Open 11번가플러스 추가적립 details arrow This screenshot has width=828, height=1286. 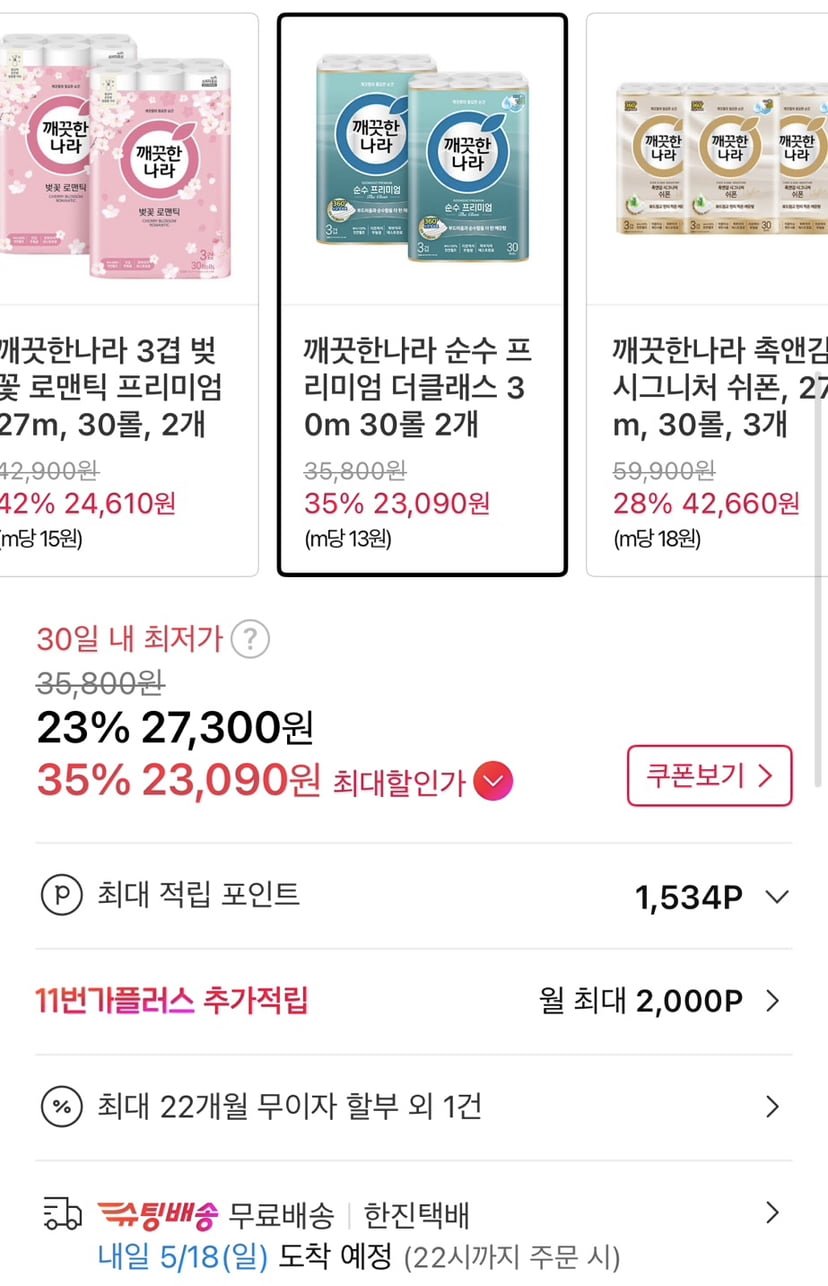pyautogui.click(x=772, y=1000)
